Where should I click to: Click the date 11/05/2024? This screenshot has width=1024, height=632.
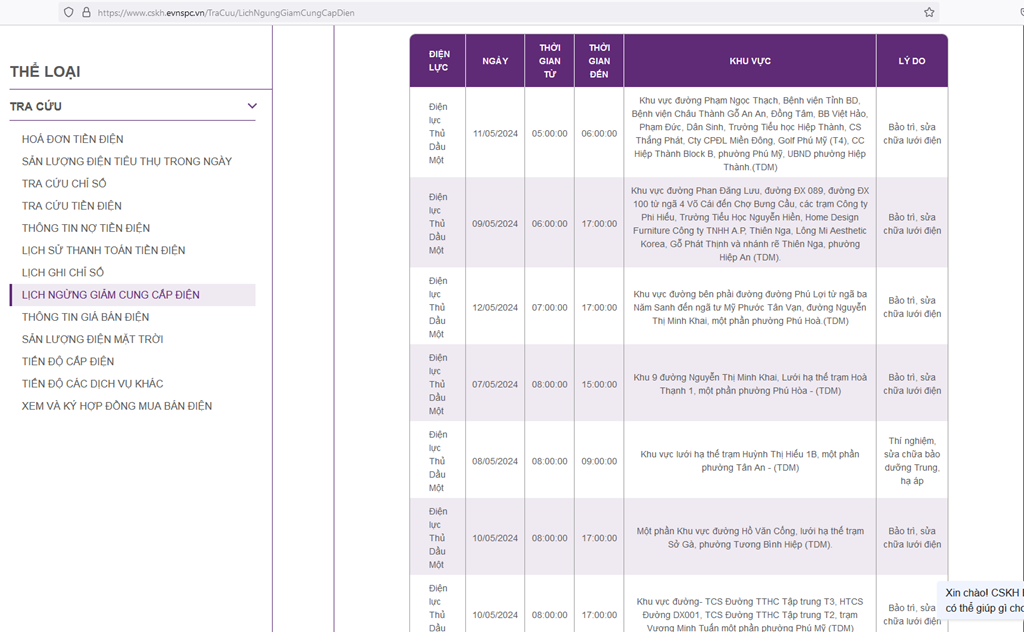[495, 133]
